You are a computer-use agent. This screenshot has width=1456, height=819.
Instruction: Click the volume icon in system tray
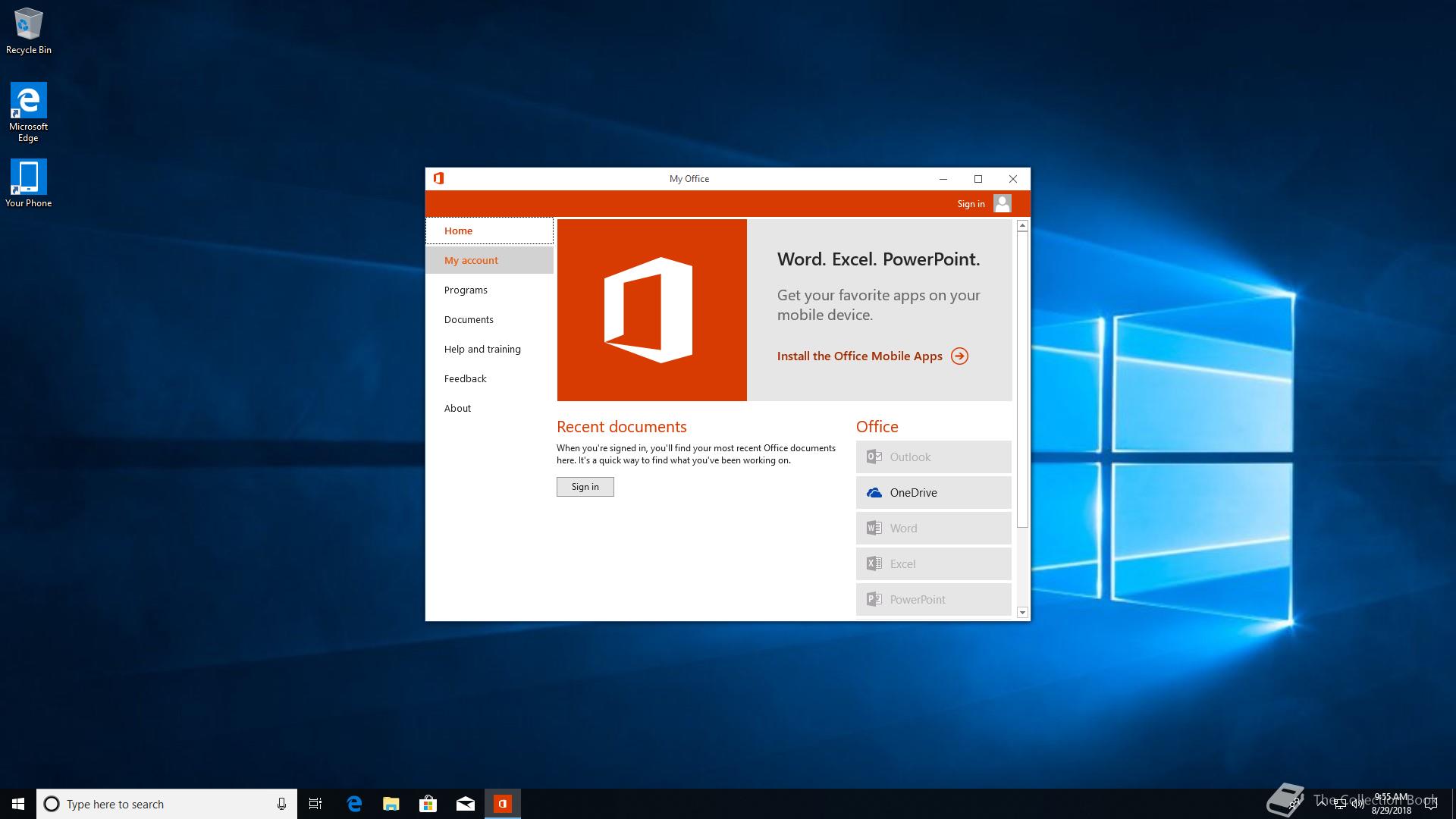1358,804
